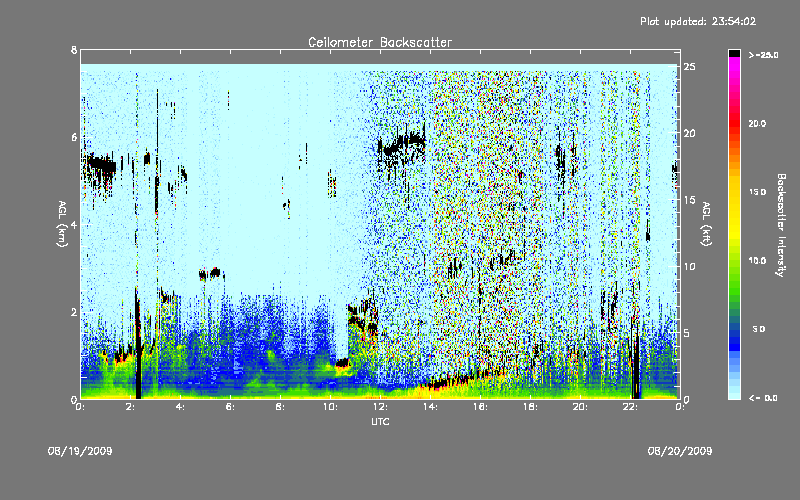Click the '15.0' colorbar value
The height and width of the screenshot is (500, 800).
[757, 192]
